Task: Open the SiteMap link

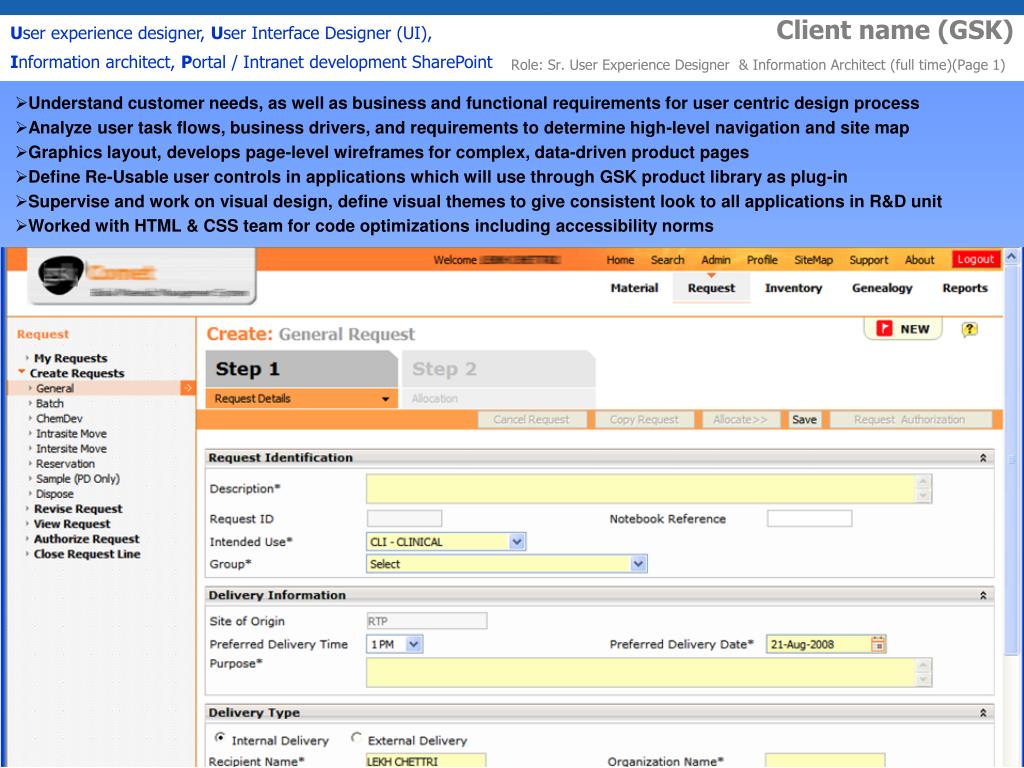Action: click(813, 260)
